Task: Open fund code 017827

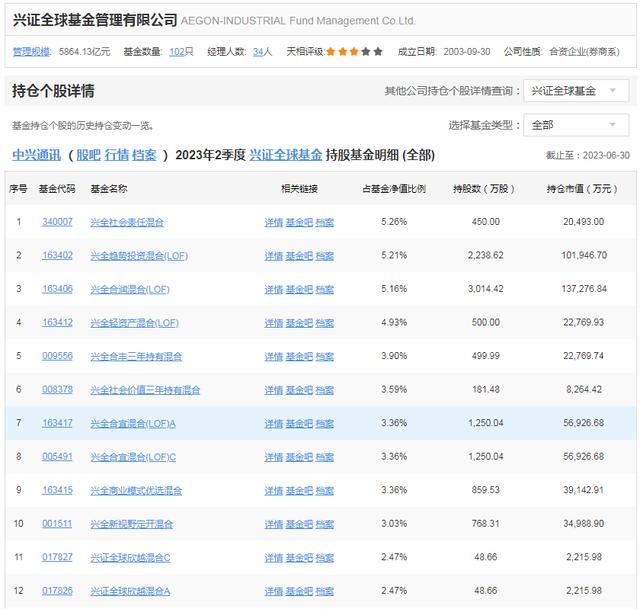Action: pos(57,557)
